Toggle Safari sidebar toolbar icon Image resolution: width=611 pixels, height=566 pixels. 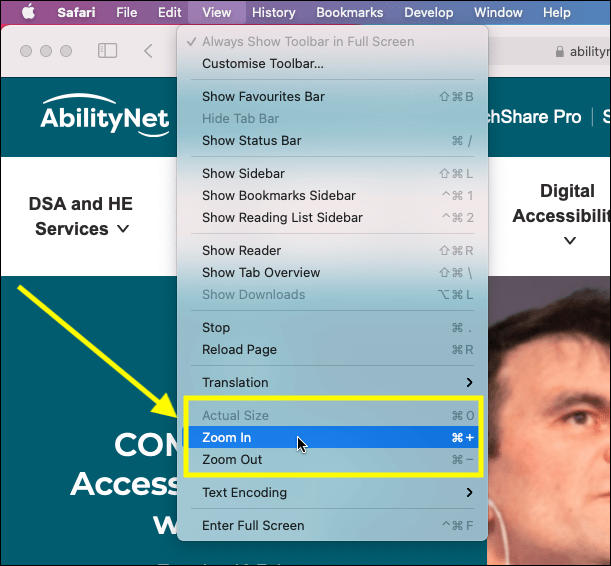pyautogui.click(x=107, y=51)
